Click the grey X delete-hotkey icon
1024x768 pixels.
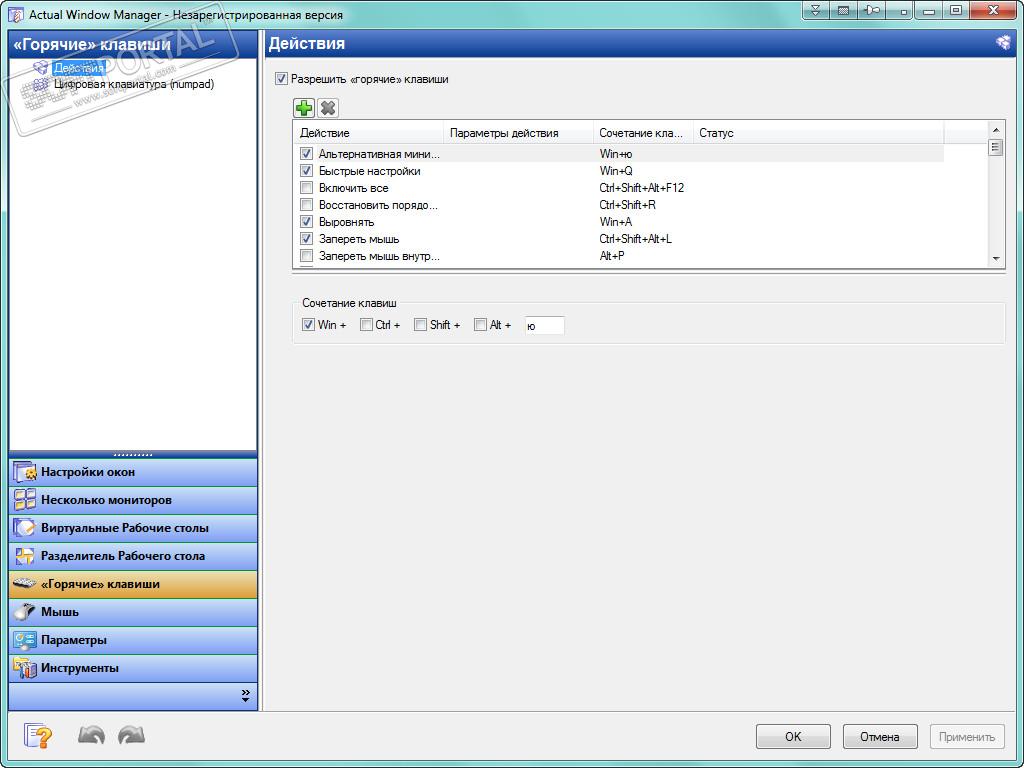(x=328, y=108)
